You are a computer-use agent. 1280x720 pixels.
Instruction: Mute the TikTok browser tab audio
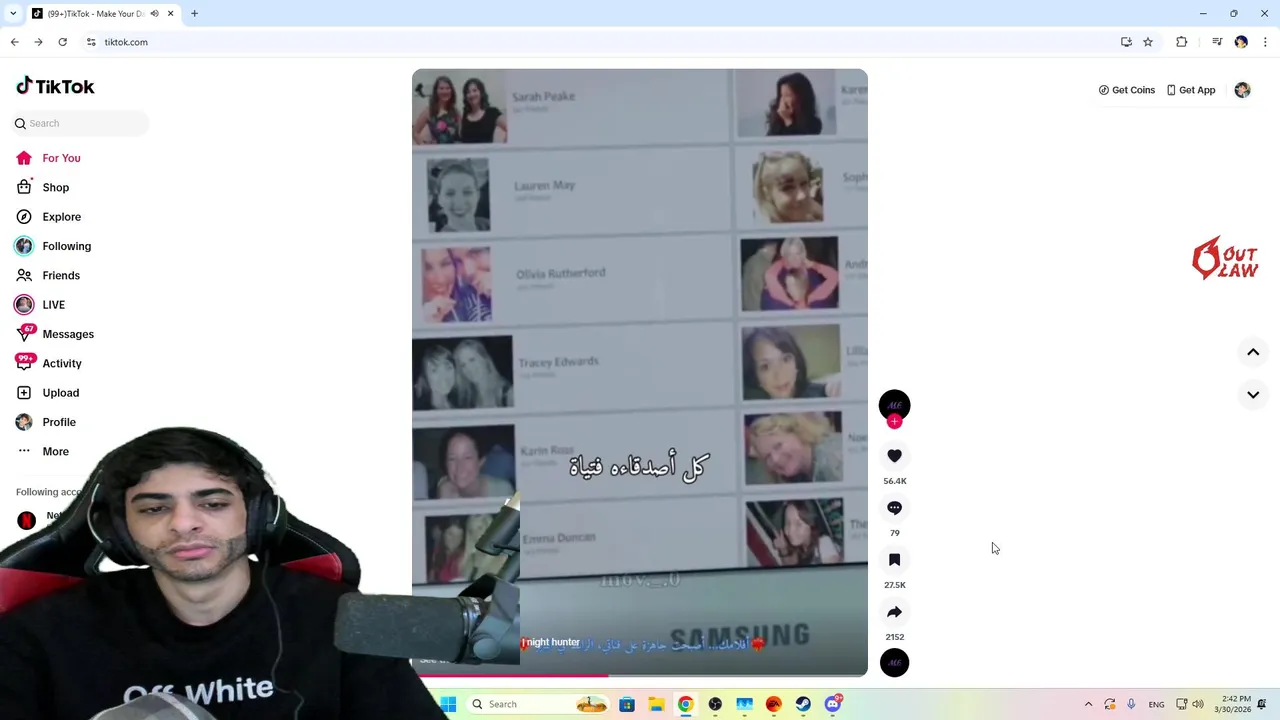[154, 14]
